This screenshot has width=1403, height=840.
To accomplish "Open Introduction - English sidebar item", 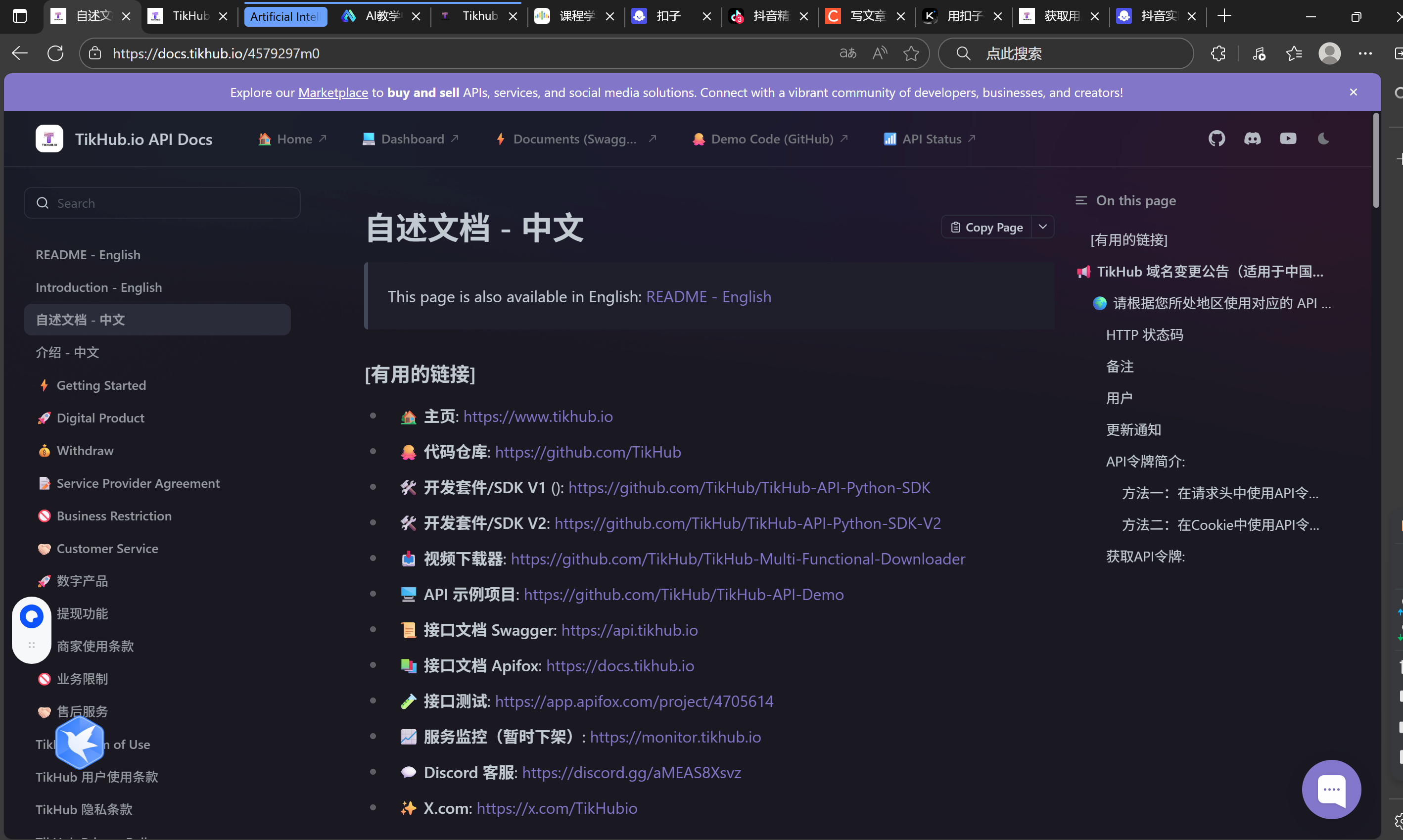I will coord(157,287).
